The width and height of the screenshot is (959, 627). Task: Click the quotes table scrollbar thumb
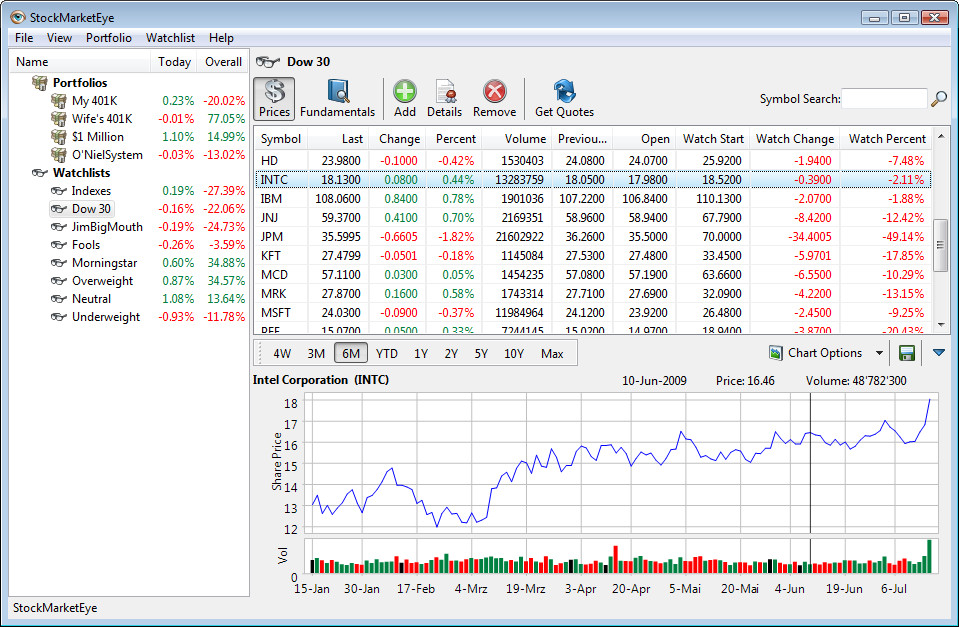tap(941, 245)
